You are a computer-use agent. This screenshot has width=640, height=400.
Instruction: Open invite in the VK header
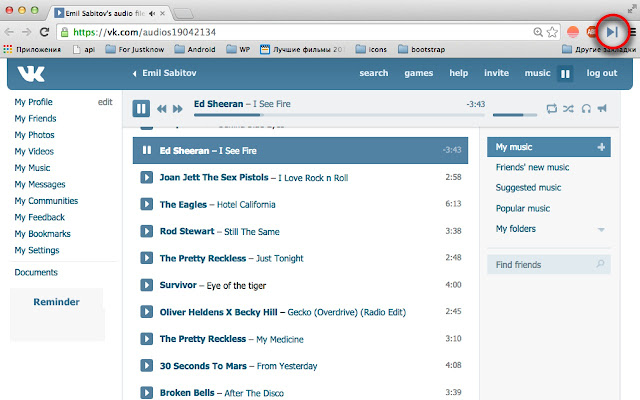(x=496, y=73)
